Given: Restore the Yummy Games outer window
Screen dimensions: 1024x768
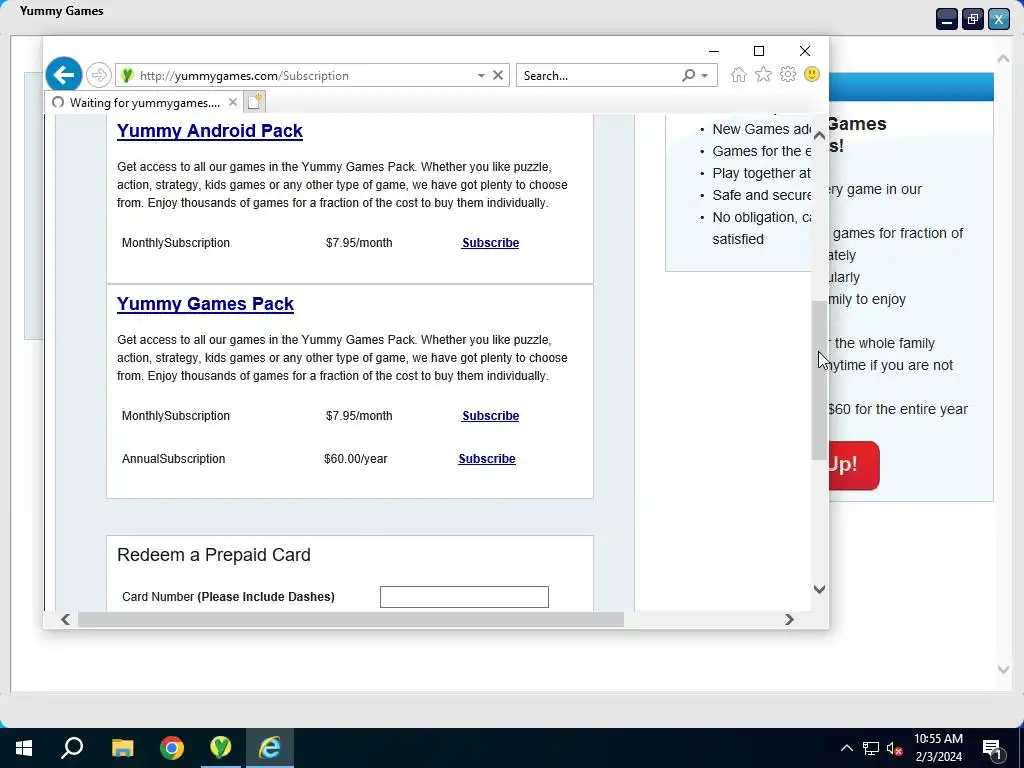Looking at the screenshot, I should [x=972, y=19].
